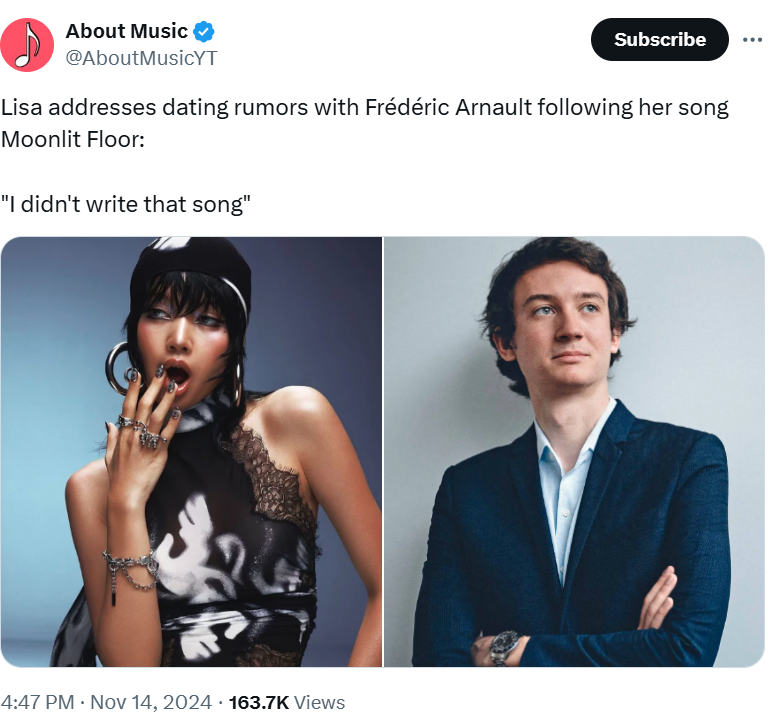Click the 4:47 PM timestamp
This screenshot has height=717, width=784.
[38, 702]
